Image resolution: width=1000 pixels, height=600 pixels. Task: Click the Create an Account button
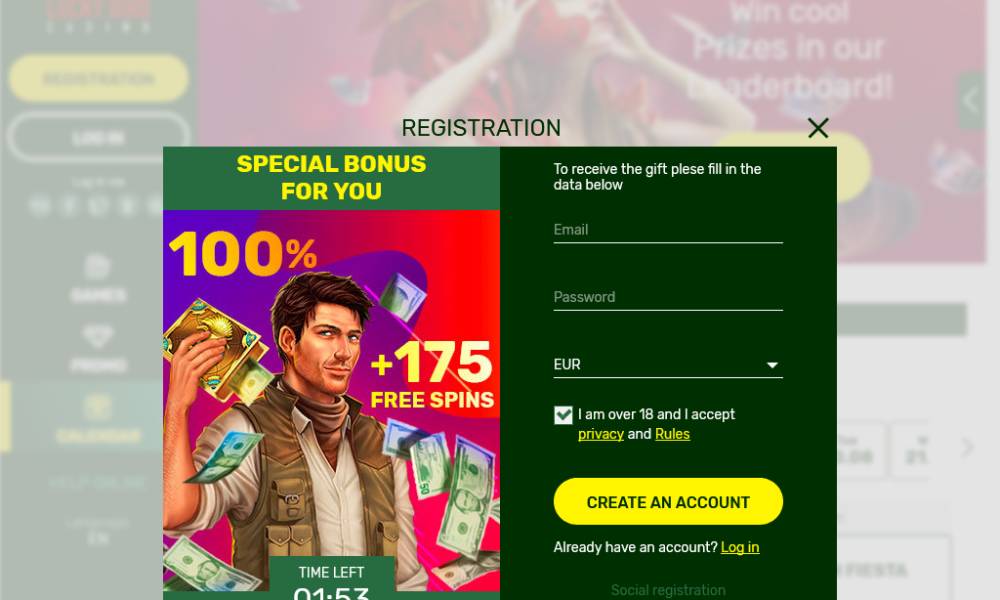[x=668, y=502]
